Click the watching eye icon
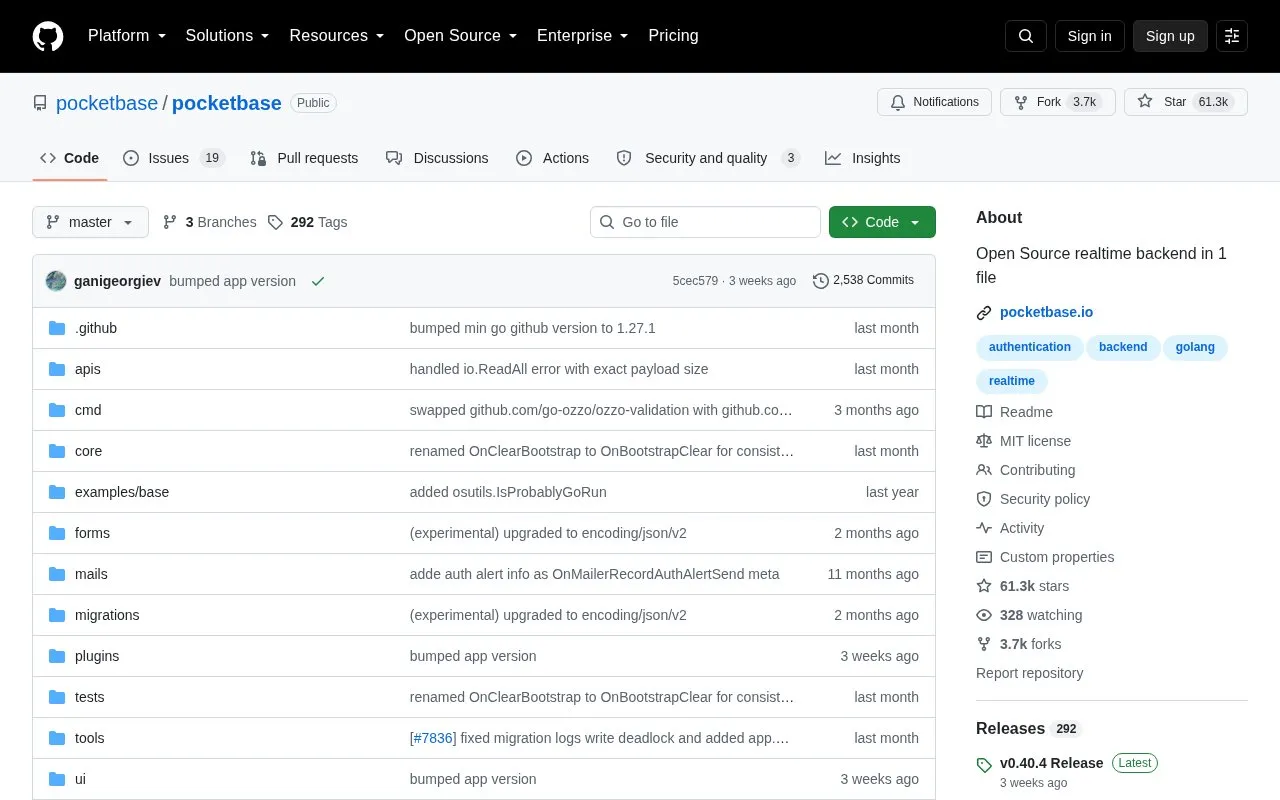This screenshot has width=1280, height=800. (984, 615)
